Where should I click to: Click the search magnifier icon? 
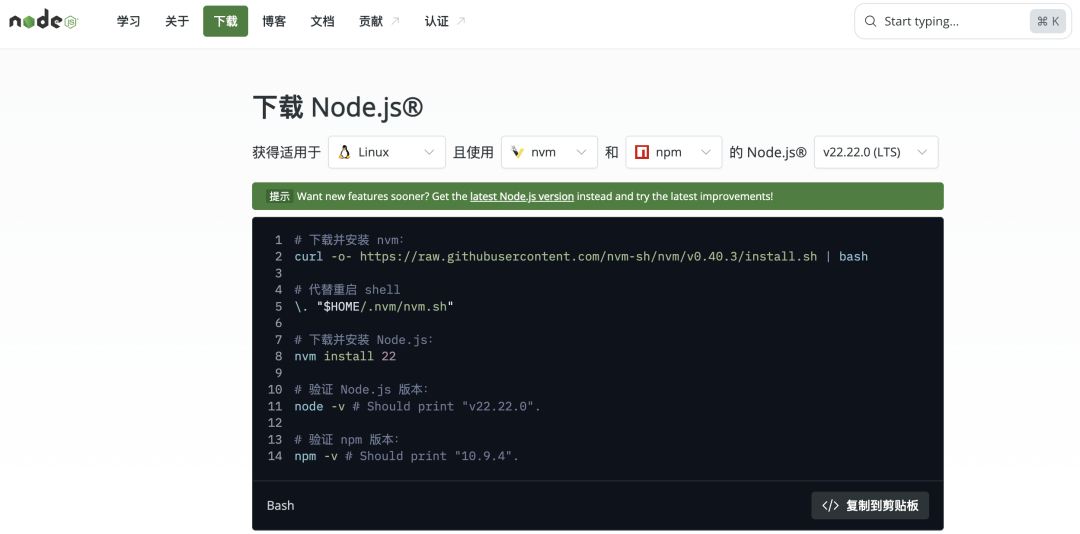pyautogui.click(x=871, y=21)
